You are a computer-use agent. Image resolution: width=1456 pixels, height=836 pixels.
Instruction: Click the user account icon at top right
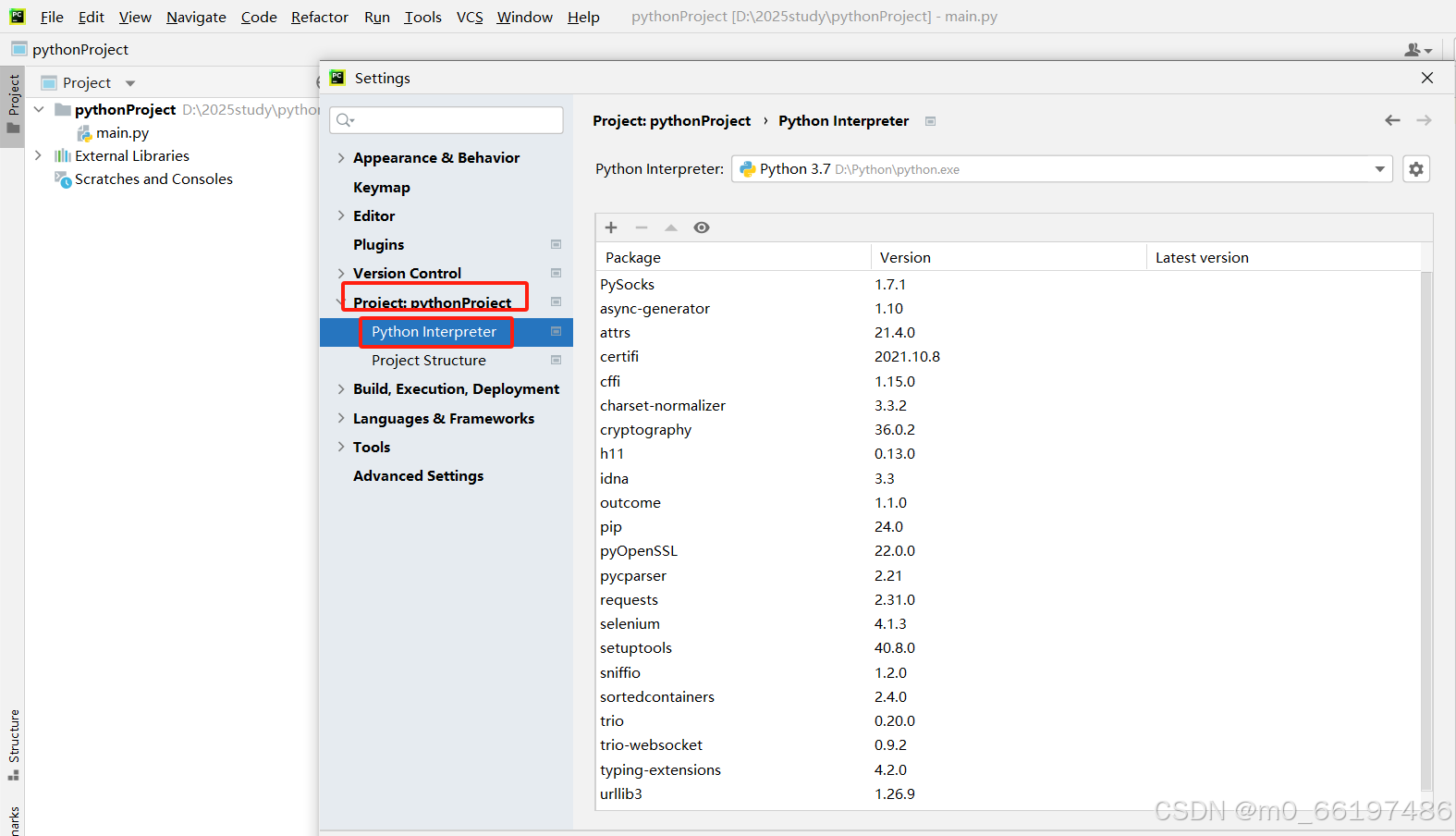pyautogui.click(x=1418, y=49)
